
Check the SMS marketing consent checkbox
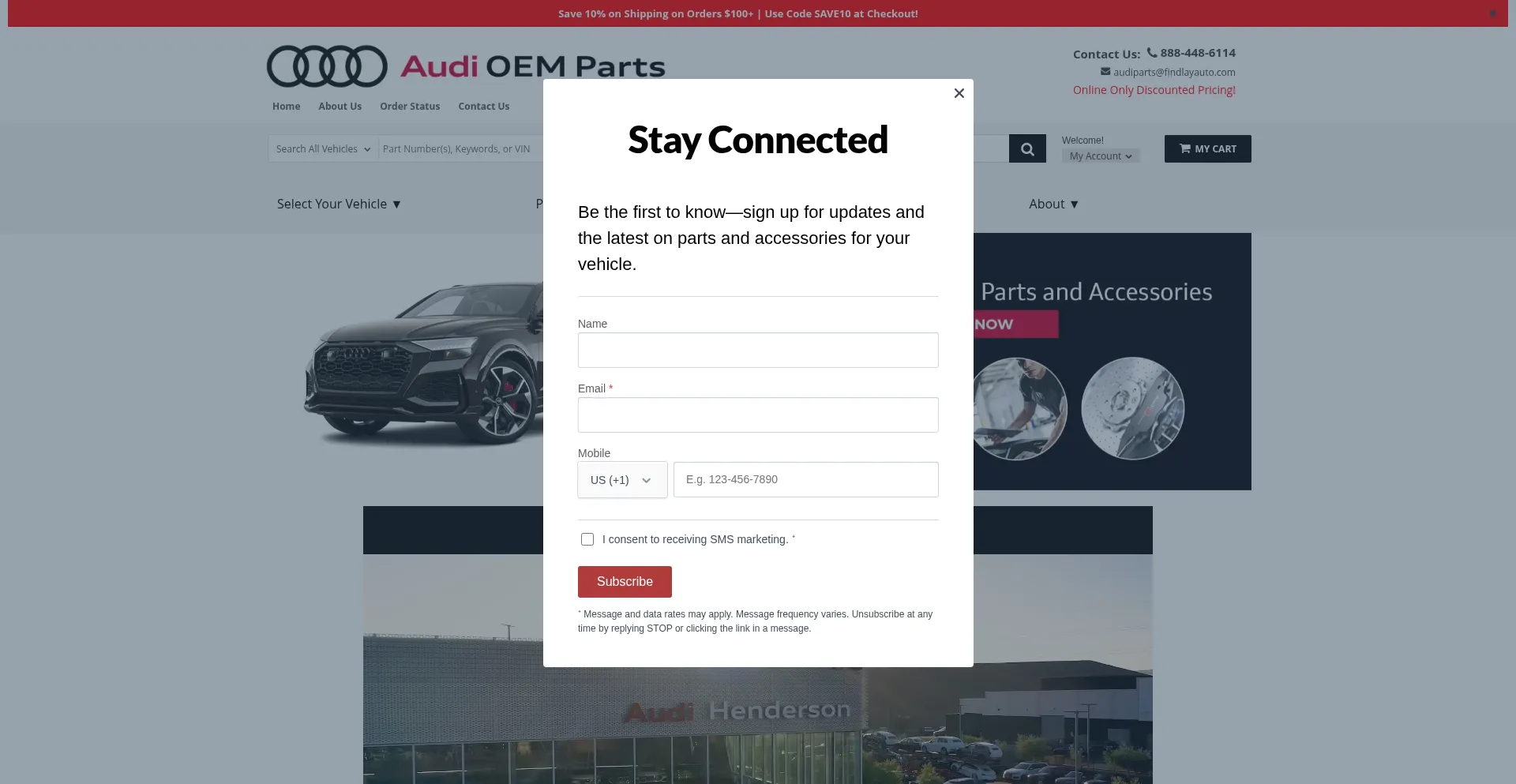coord(587,539)
